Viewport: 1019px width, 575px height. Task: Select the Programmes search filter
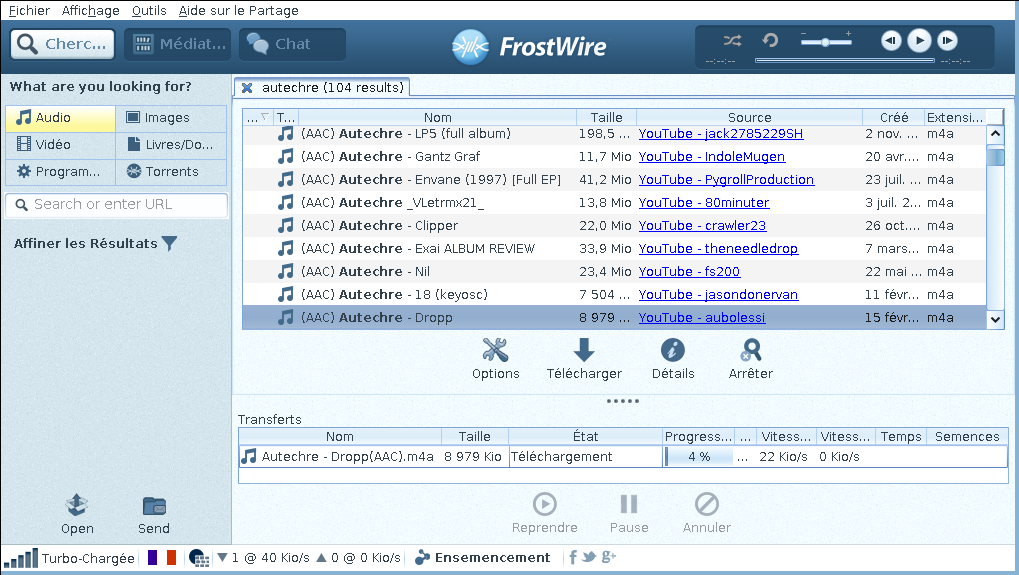(61, 172)
